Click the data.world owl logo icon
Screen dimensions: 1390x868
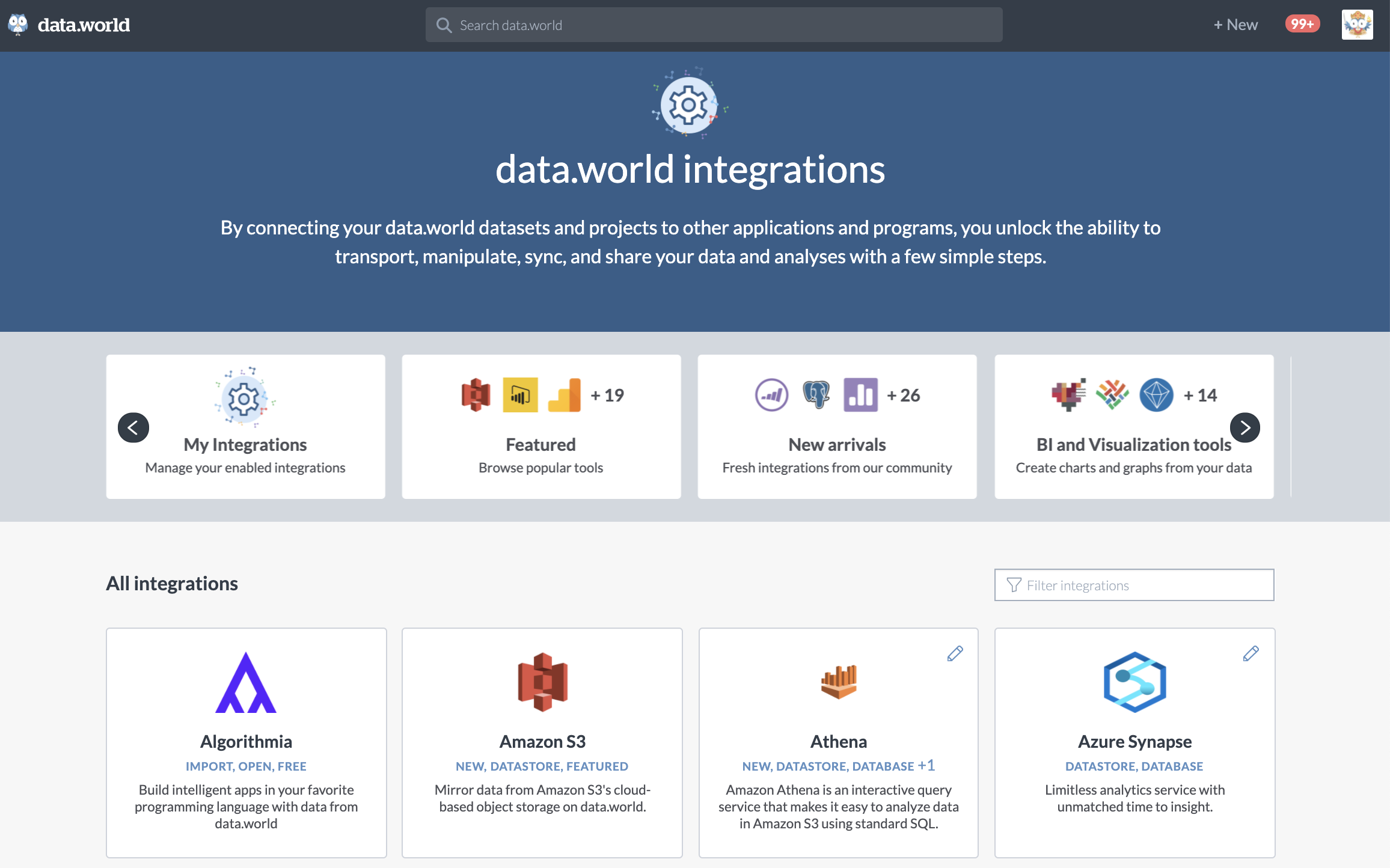[18, 25]
